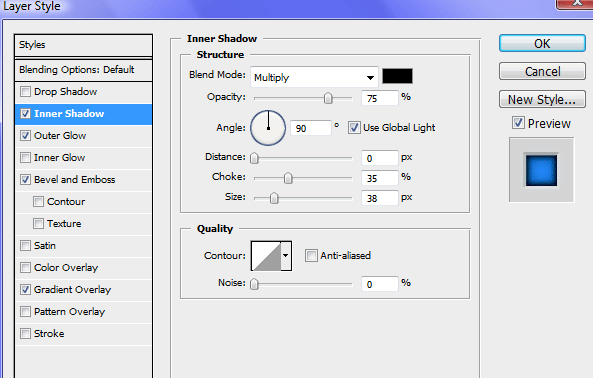Click the Angle value field showing 90
Screen dimensions: 593x378
click(311, 128)
